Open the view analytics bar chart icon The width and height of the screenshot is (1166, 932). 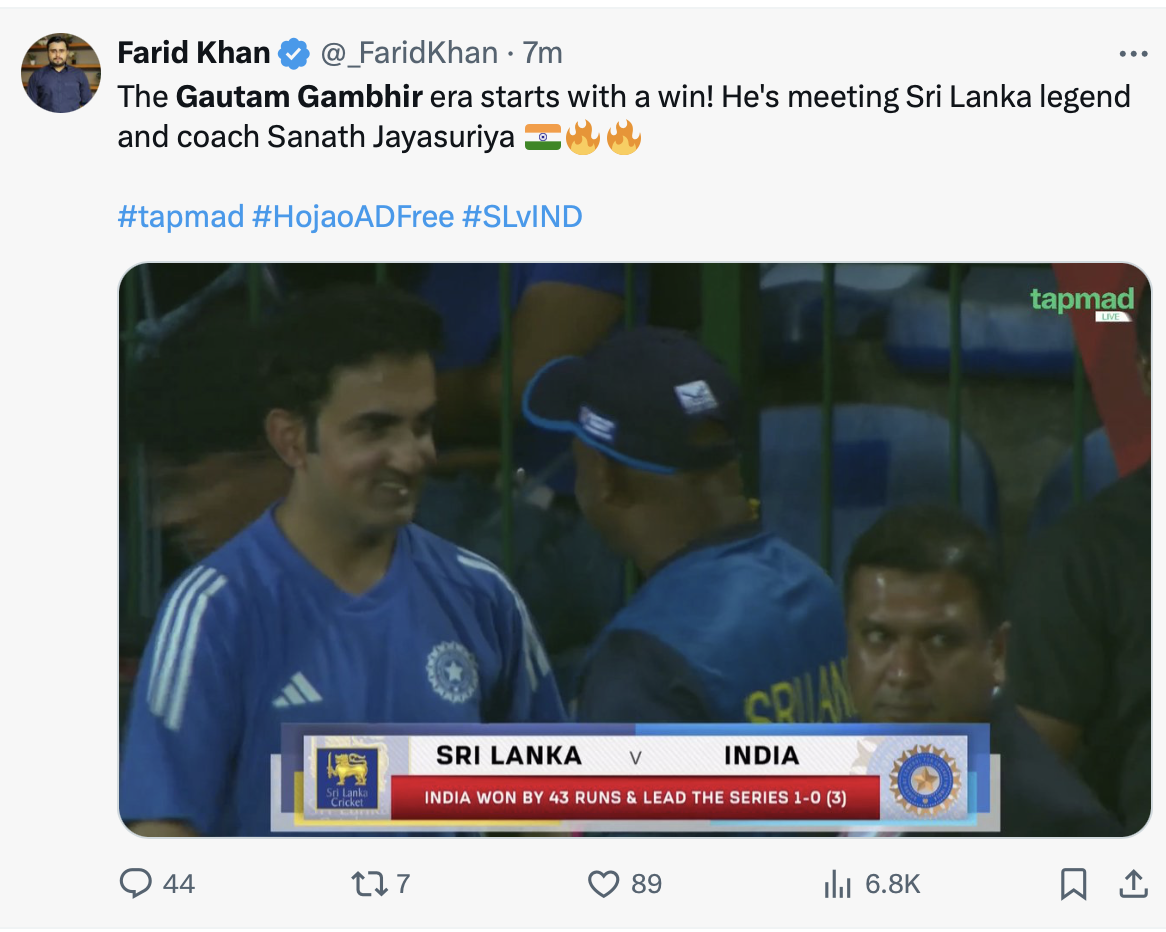(x=836, y=883)
